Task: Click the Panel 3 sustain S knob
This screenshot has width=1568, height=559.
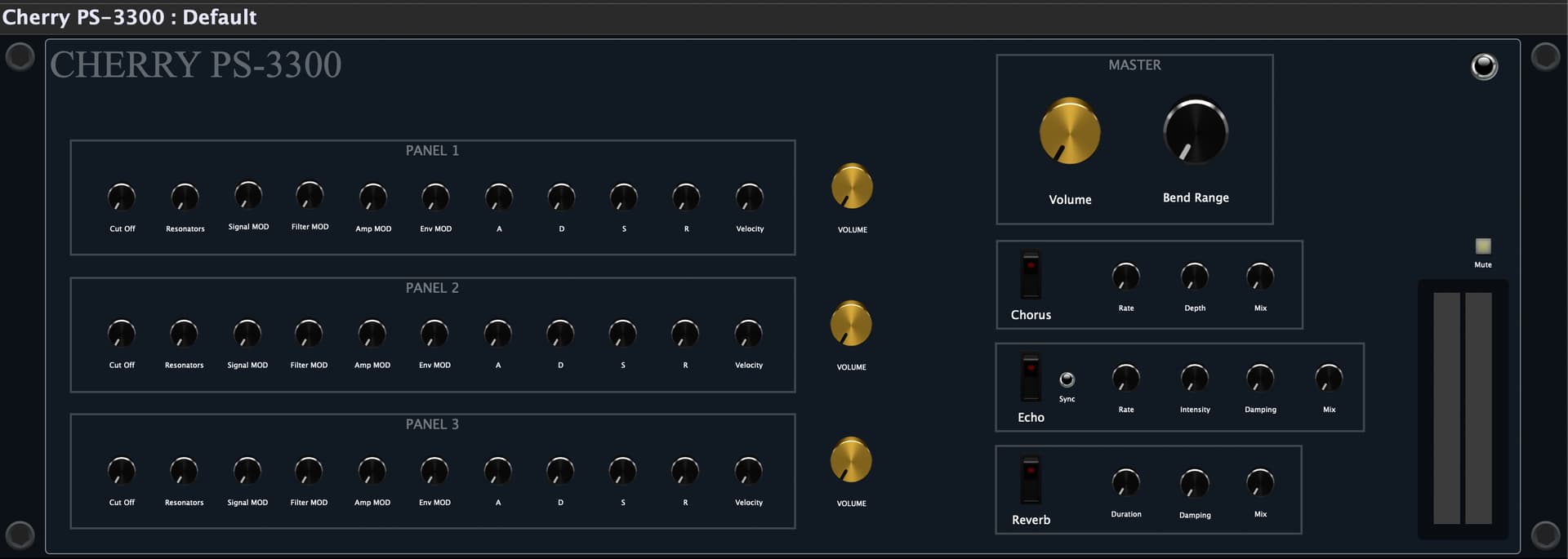Action: [x=623, y=470]
